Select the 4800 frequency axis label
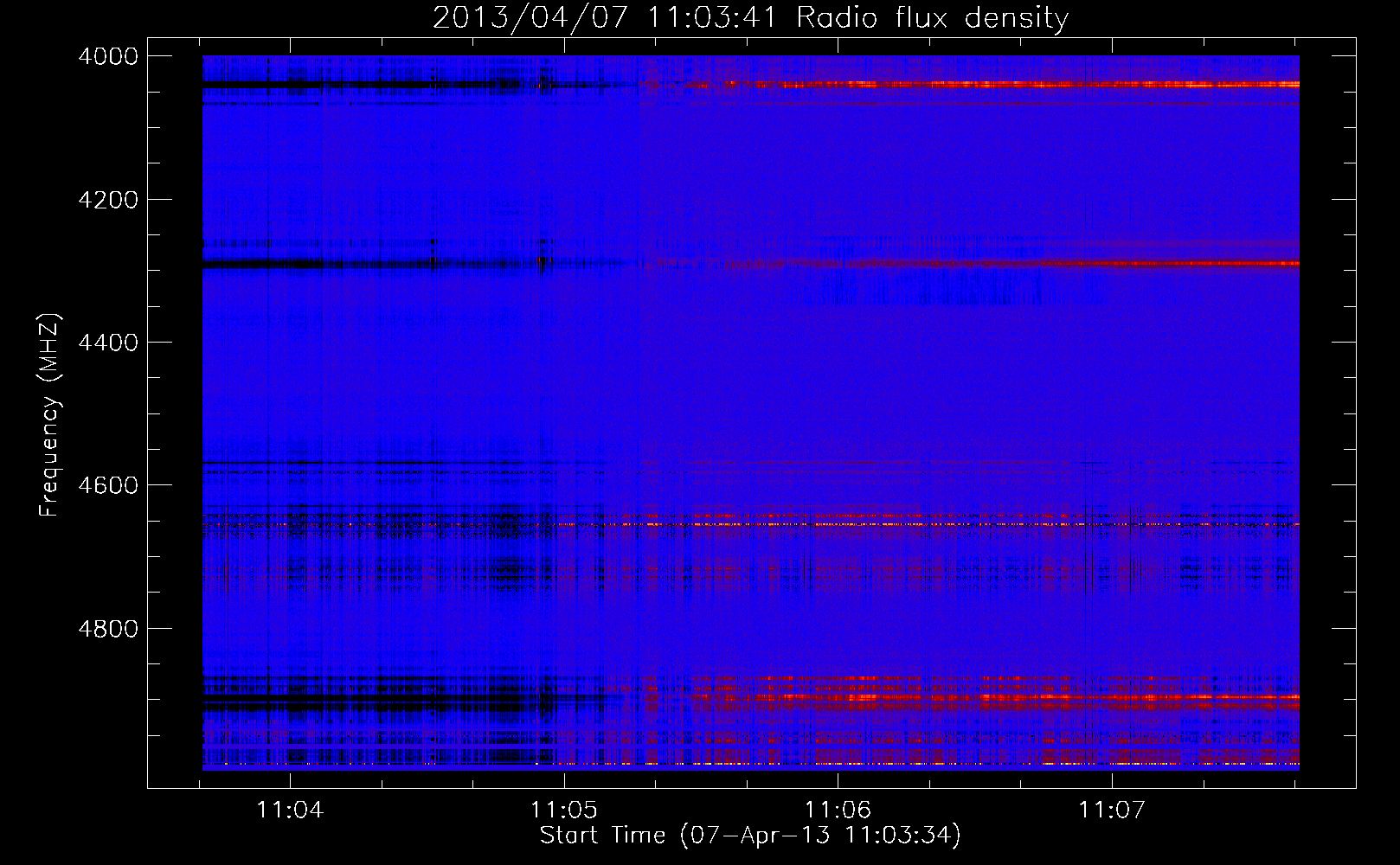The image size is (1400, 865). coord(108,629)
